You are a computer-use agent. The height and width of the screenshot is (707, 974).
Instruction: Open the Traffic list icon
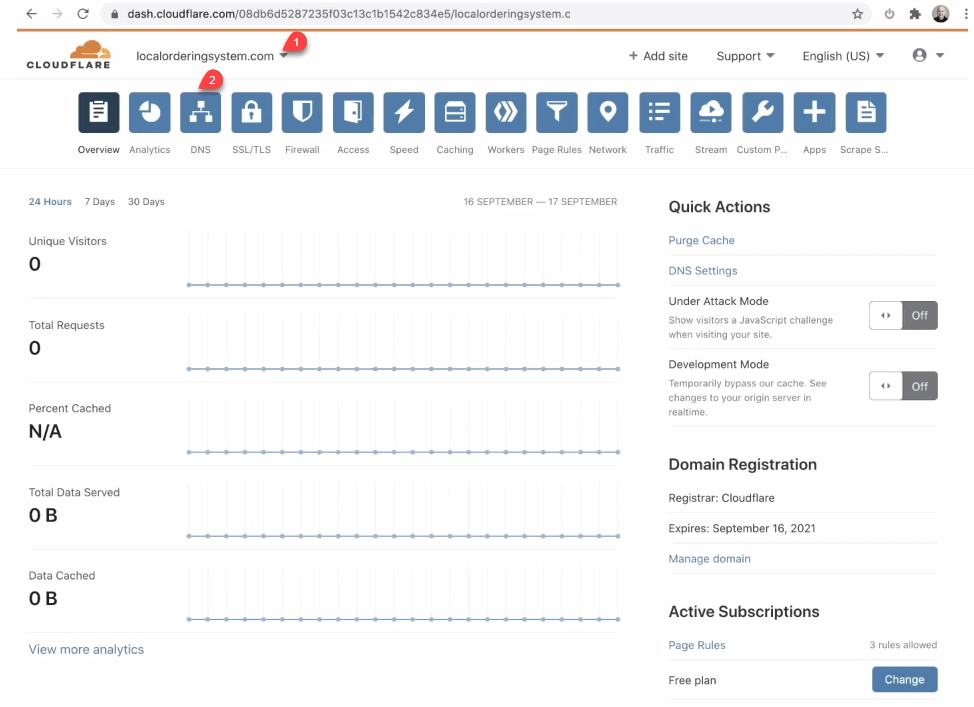click(660, 112)
